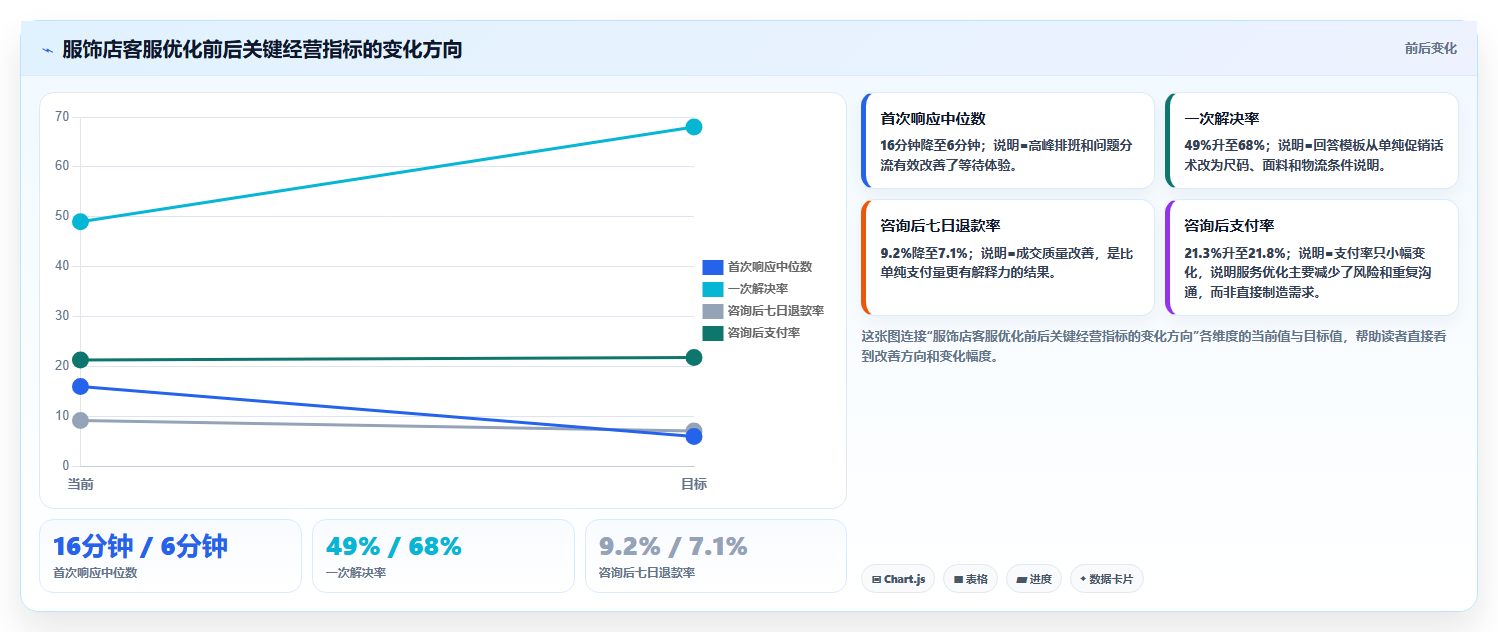Click the 咨询后七日退款率 legend label
The width and height of the screenshot is (1498, 632).
[x=776, y=311]
